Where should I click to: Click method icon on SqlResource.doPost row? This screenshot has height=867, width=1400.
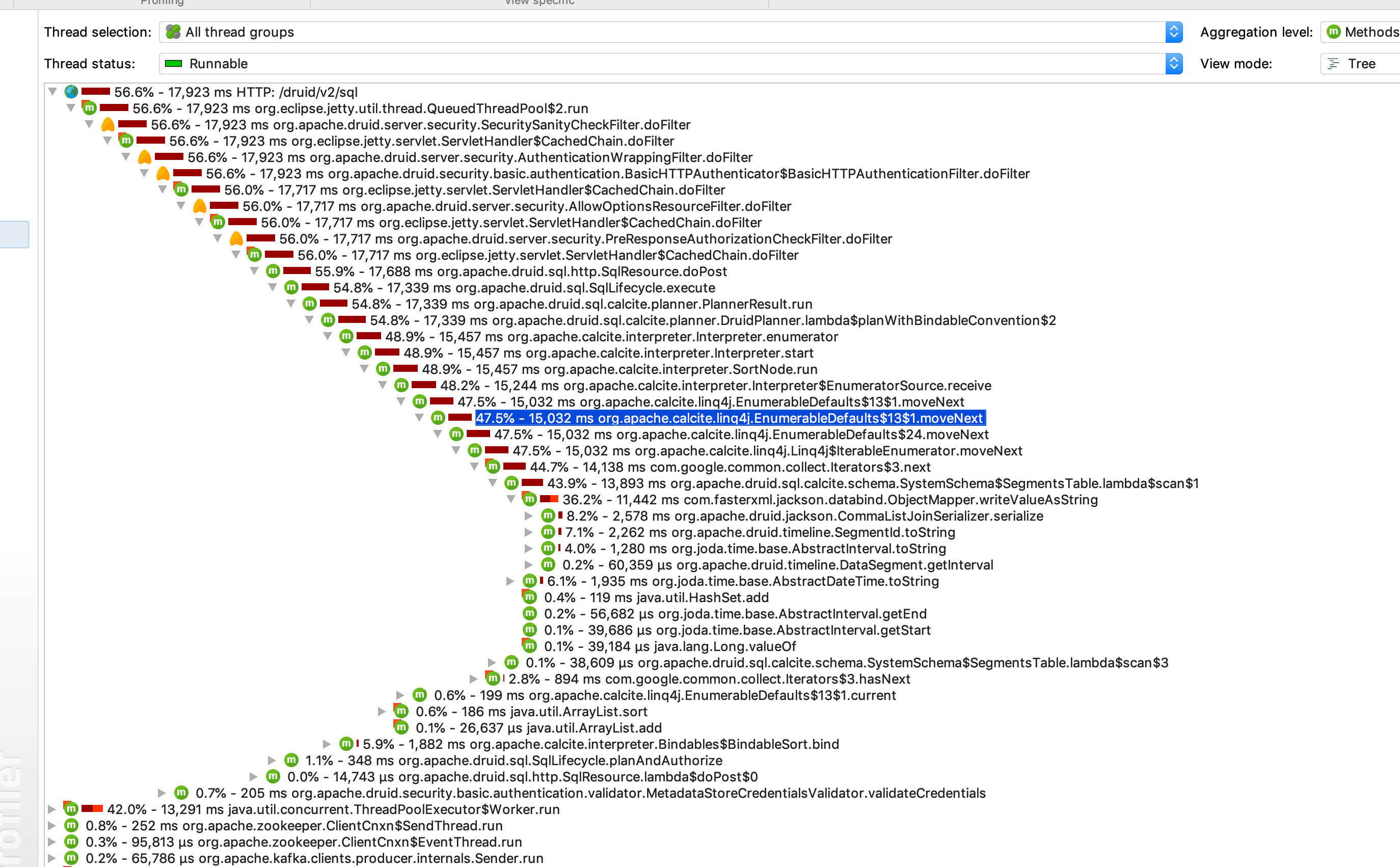pos(273,271)
